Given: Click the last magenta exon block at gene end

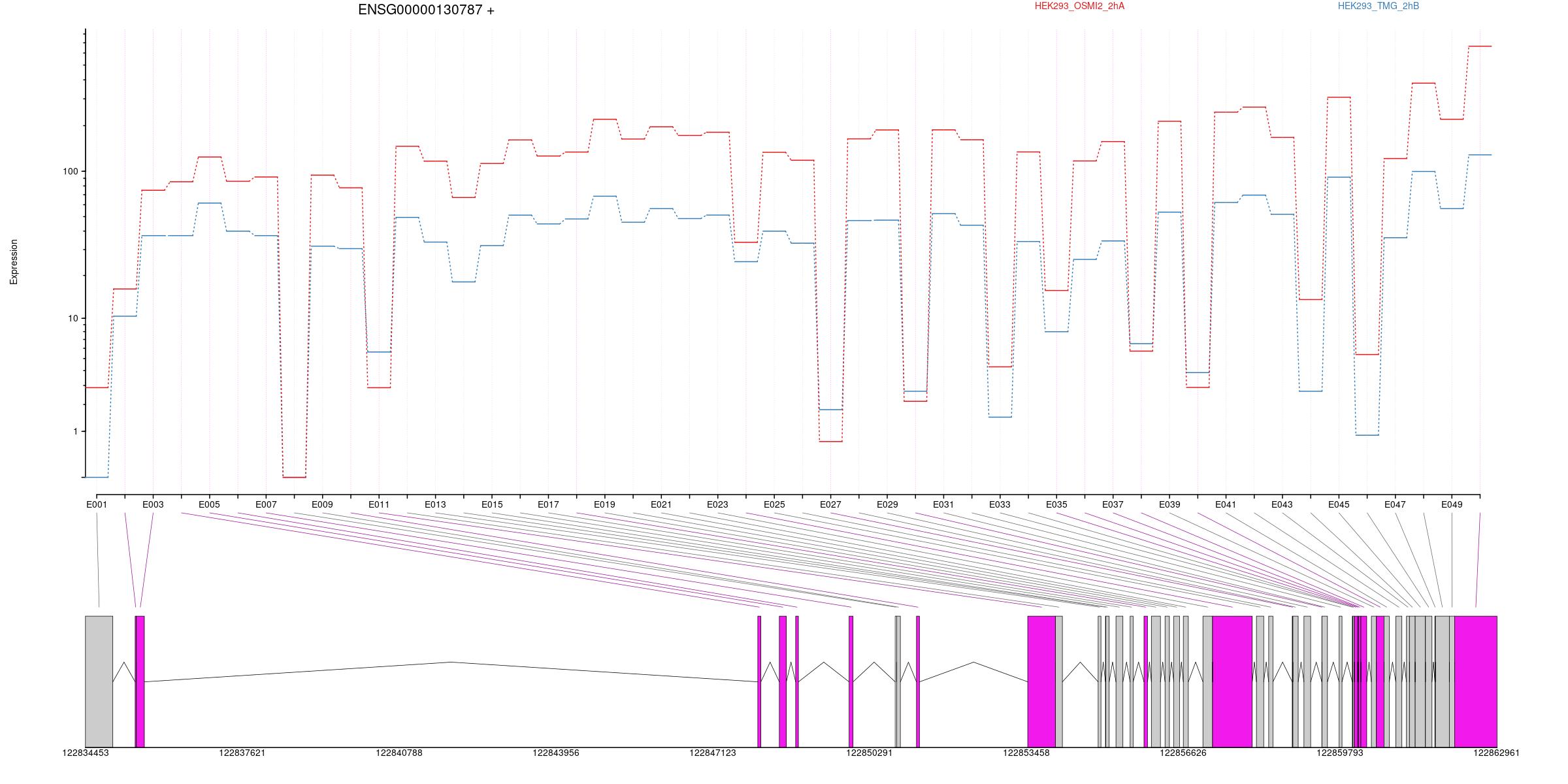Looking at the screenshot, I should pos(1475,681).
